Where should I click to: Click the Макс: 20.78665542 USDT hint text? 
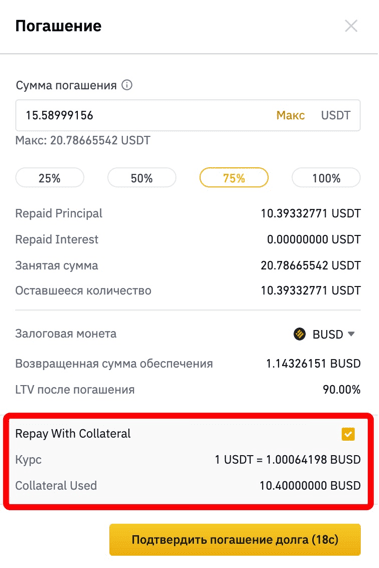pos(83,140)
